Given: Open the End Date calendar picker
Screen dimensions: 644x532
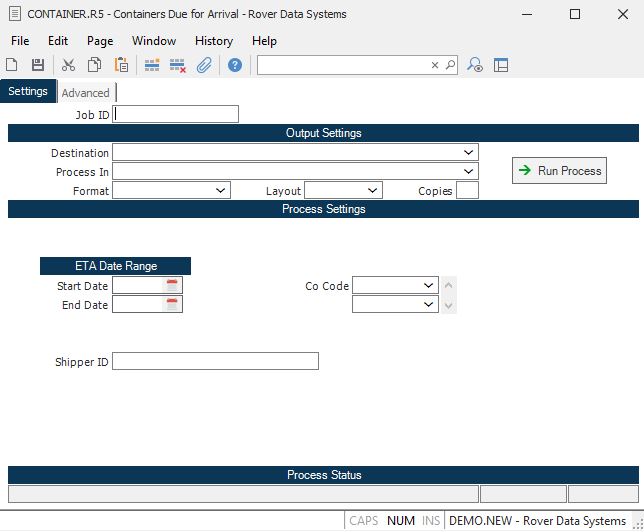Looking at the screenshot, I should [x=172, y=305].
